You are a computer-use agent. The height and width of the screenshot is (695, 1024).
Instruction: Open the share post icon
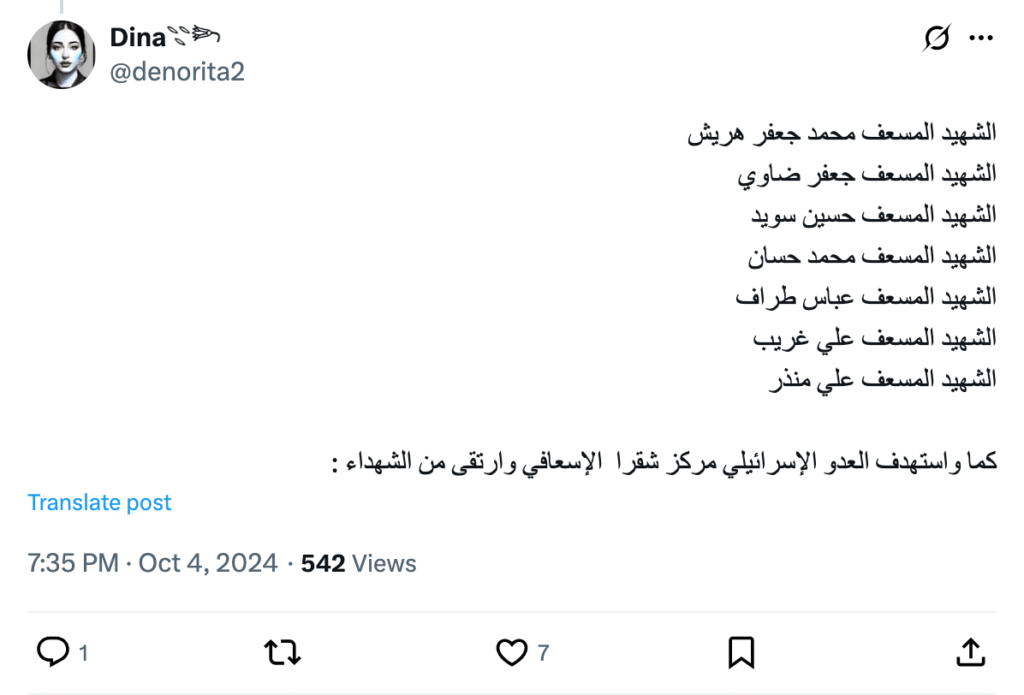click(x=970, y=653)
